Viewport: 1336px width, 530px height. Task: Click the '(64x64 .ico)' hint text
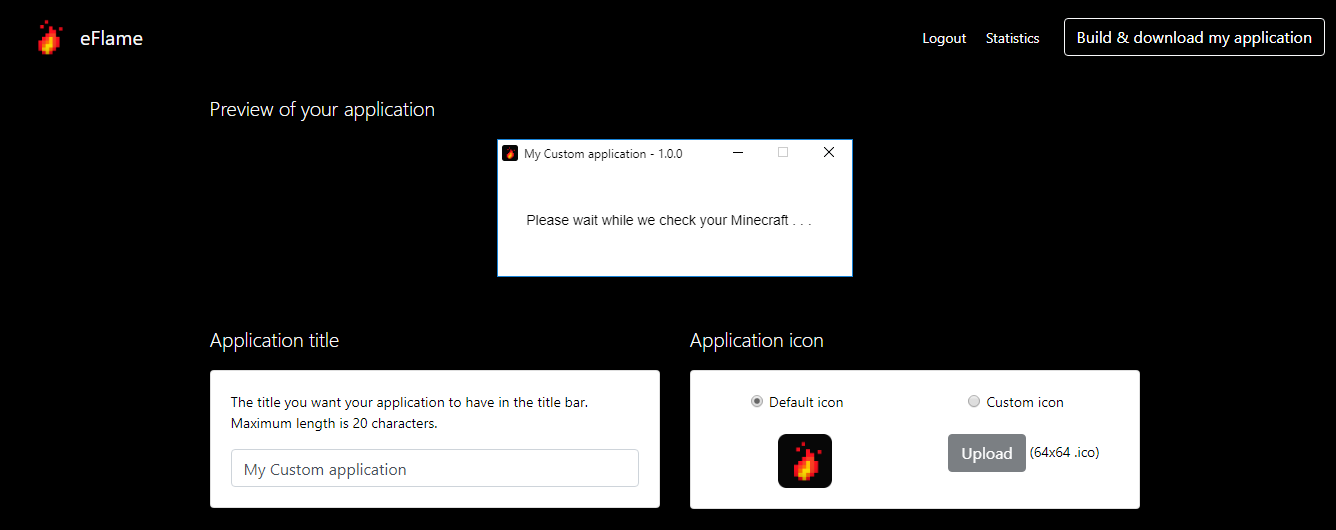pyautogui.click(x=1064, y=453)
